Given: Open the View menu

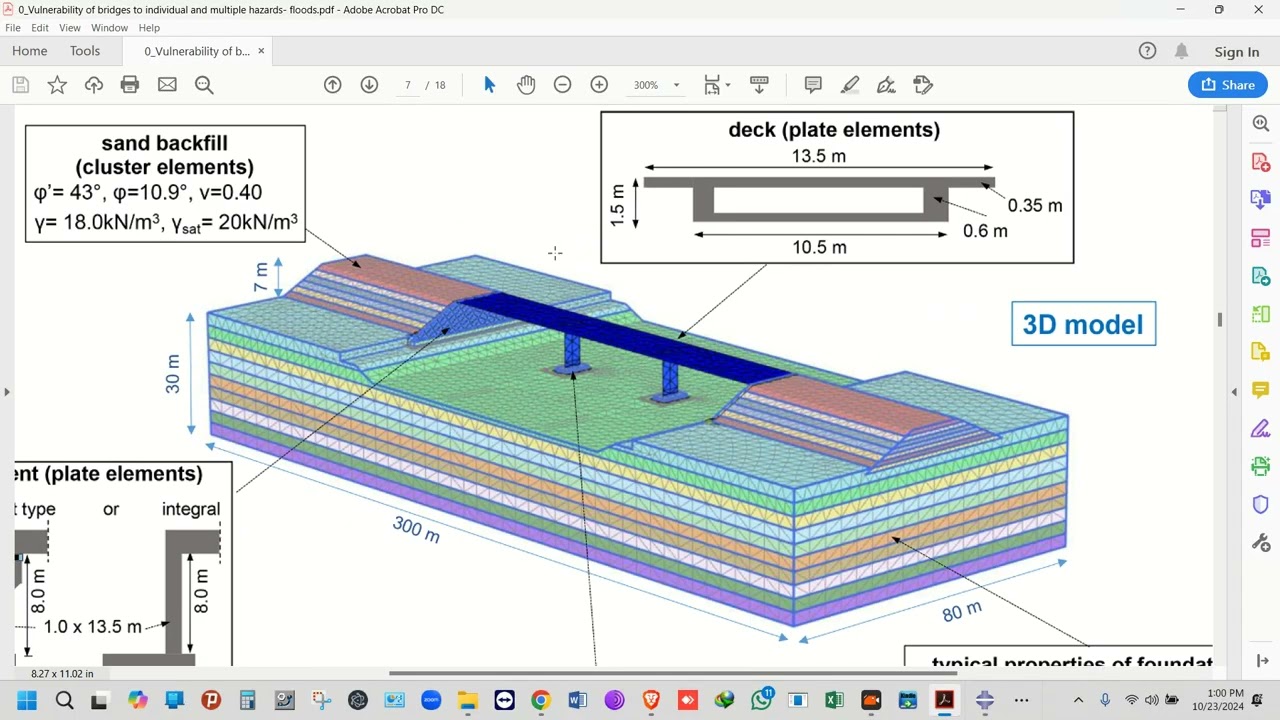Looking at the screenshot, I should tap(70, 28).
